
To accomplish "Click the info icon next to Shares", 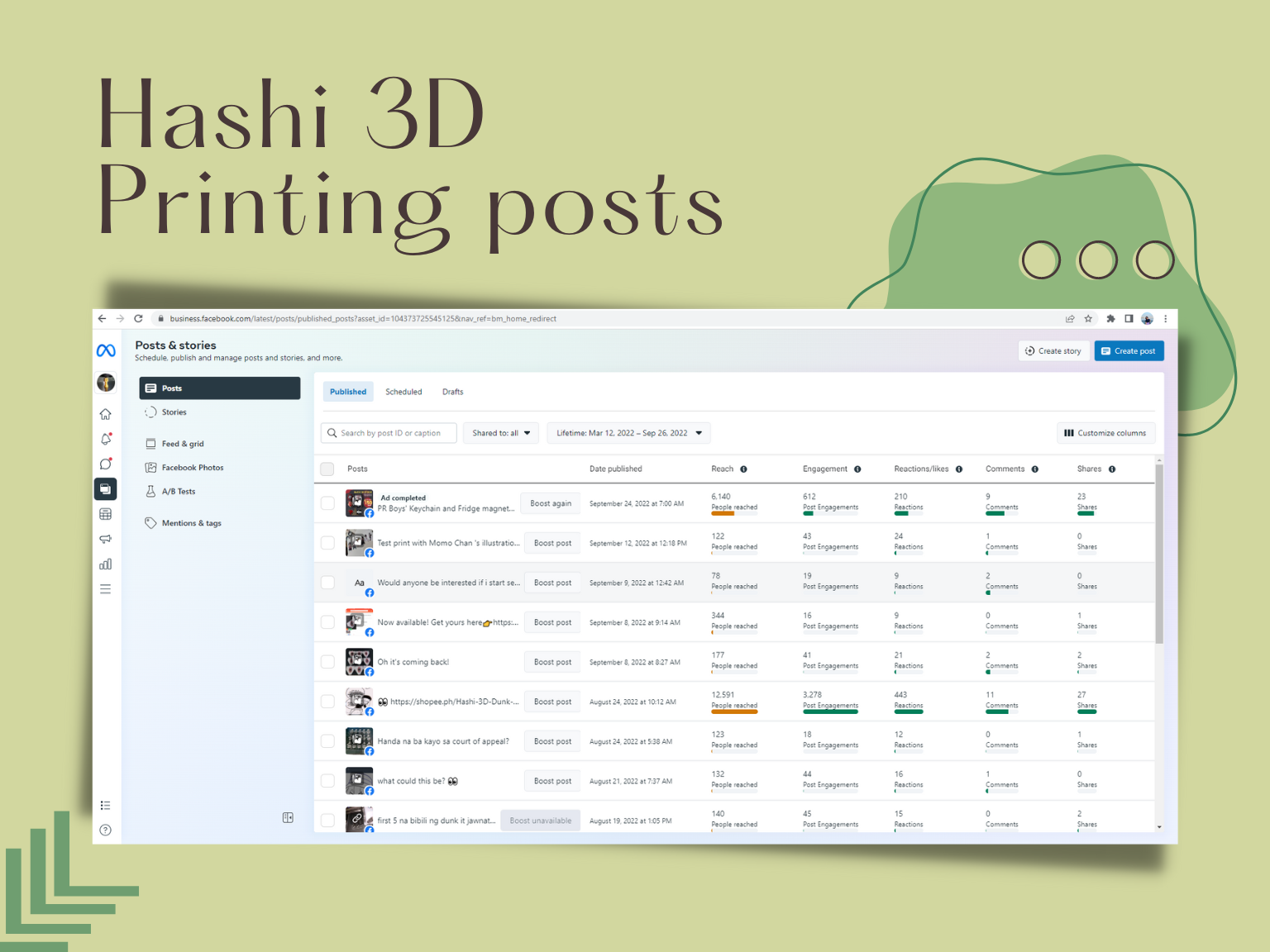I will [x=1112, y=469].
